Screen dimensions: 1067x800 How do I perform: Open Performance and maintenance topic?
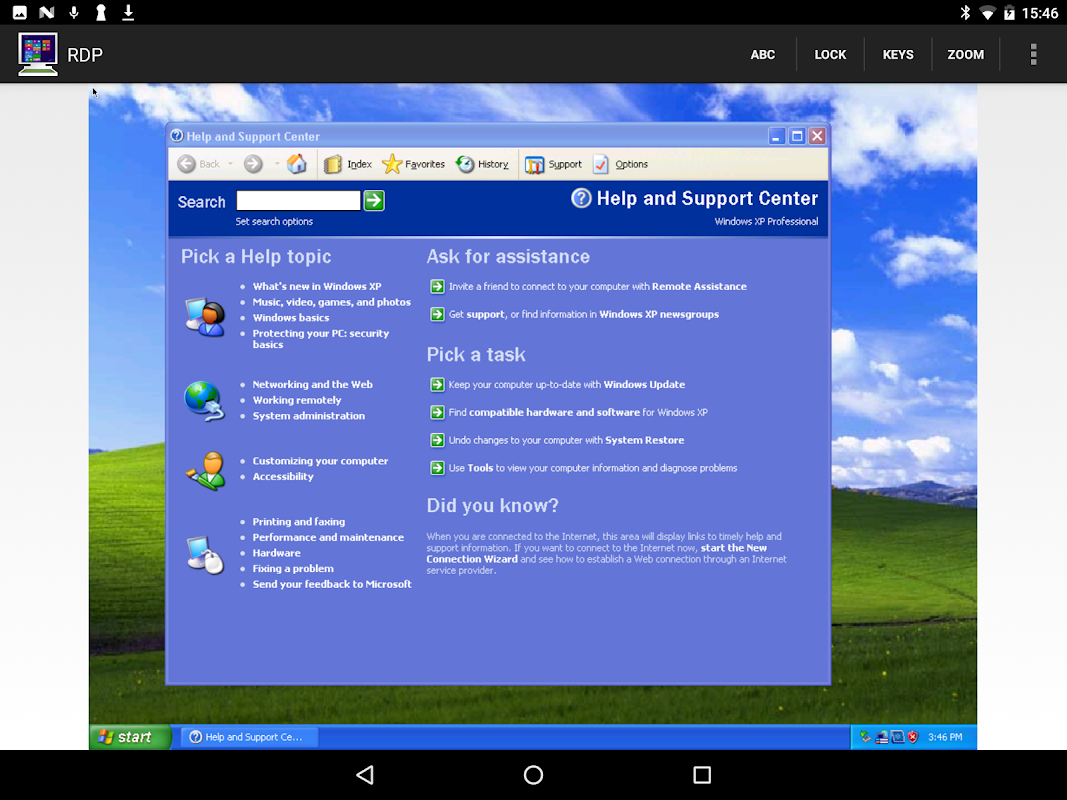pos(328,537)
